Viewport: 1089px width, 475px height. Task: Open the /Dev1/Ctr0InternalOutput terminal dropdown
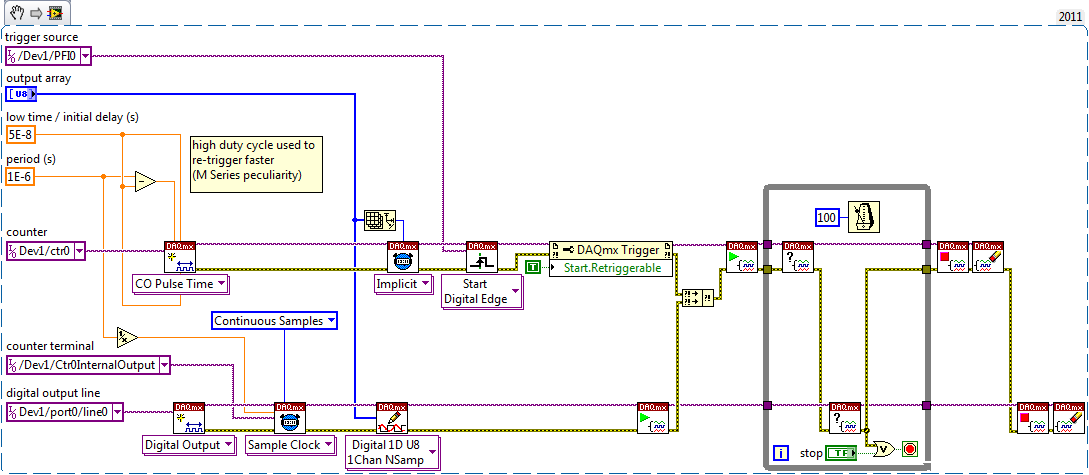(163, 365)
